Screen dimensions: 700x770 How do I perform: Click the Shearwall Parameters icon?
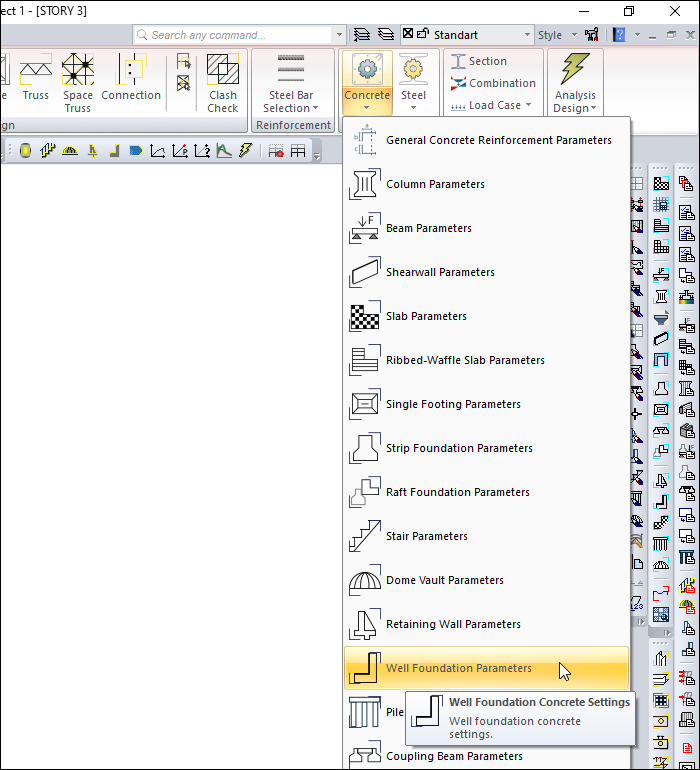(x=364, y=272)
